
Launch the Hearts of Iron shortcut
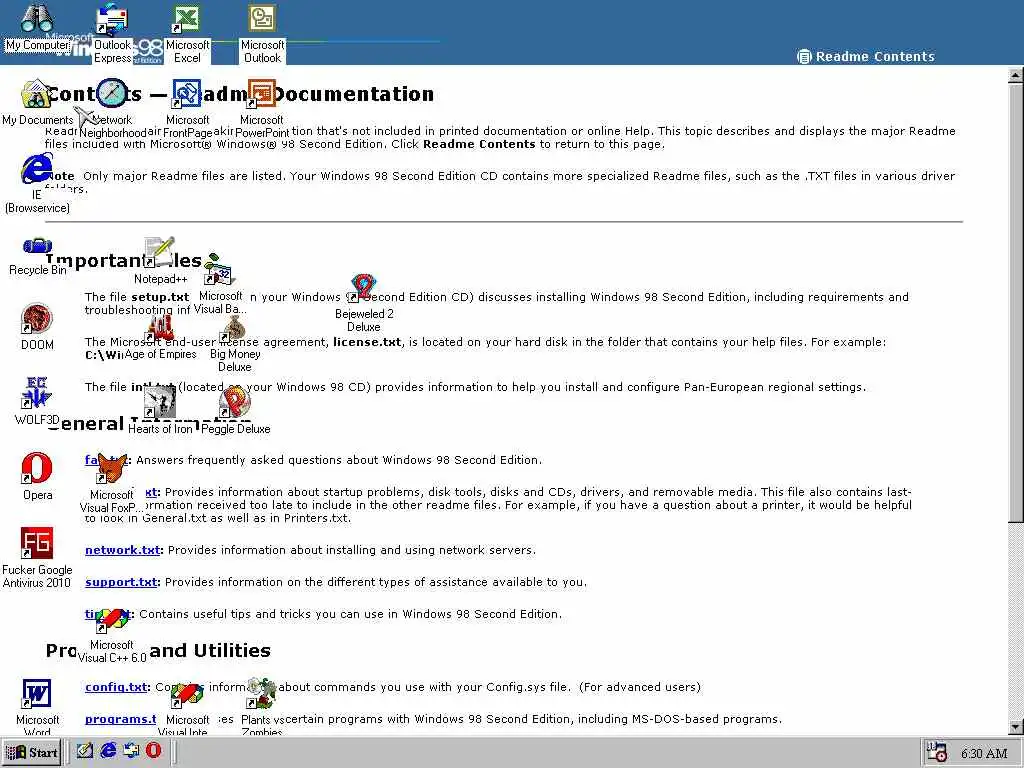pyautogui.click(x=160, y=411)
